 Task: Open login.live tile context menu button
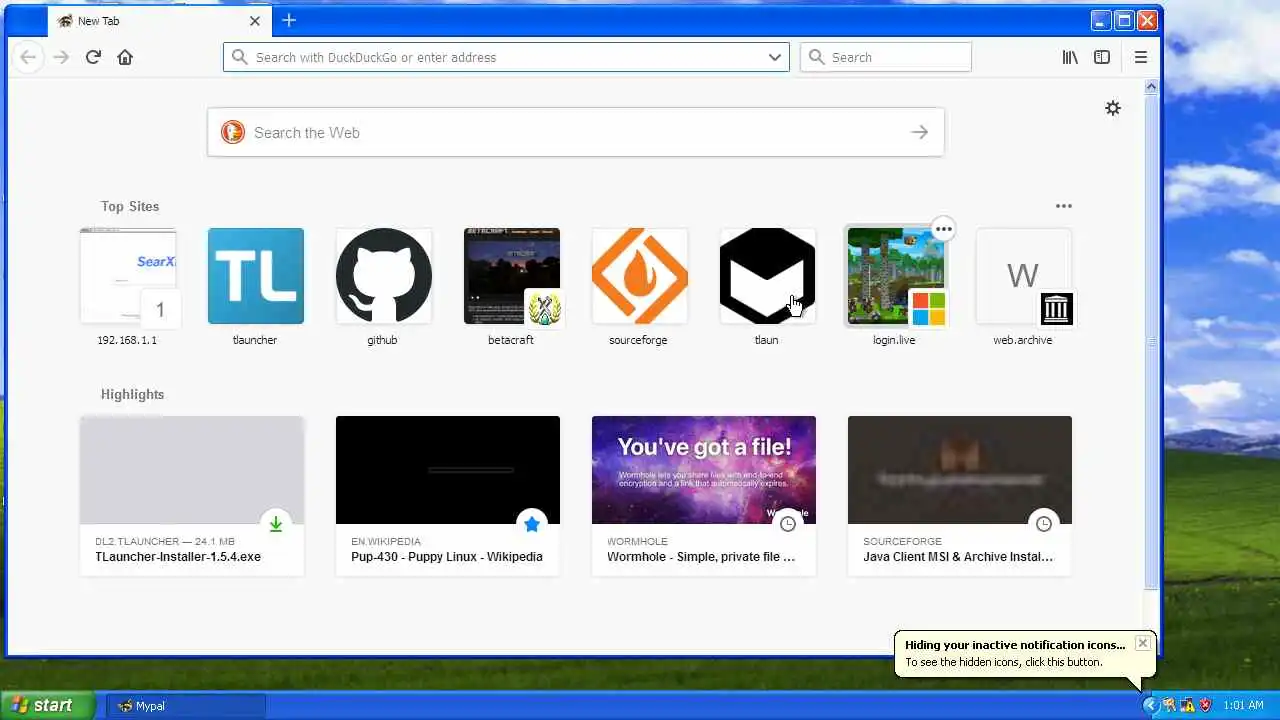(x=943, y=229)
